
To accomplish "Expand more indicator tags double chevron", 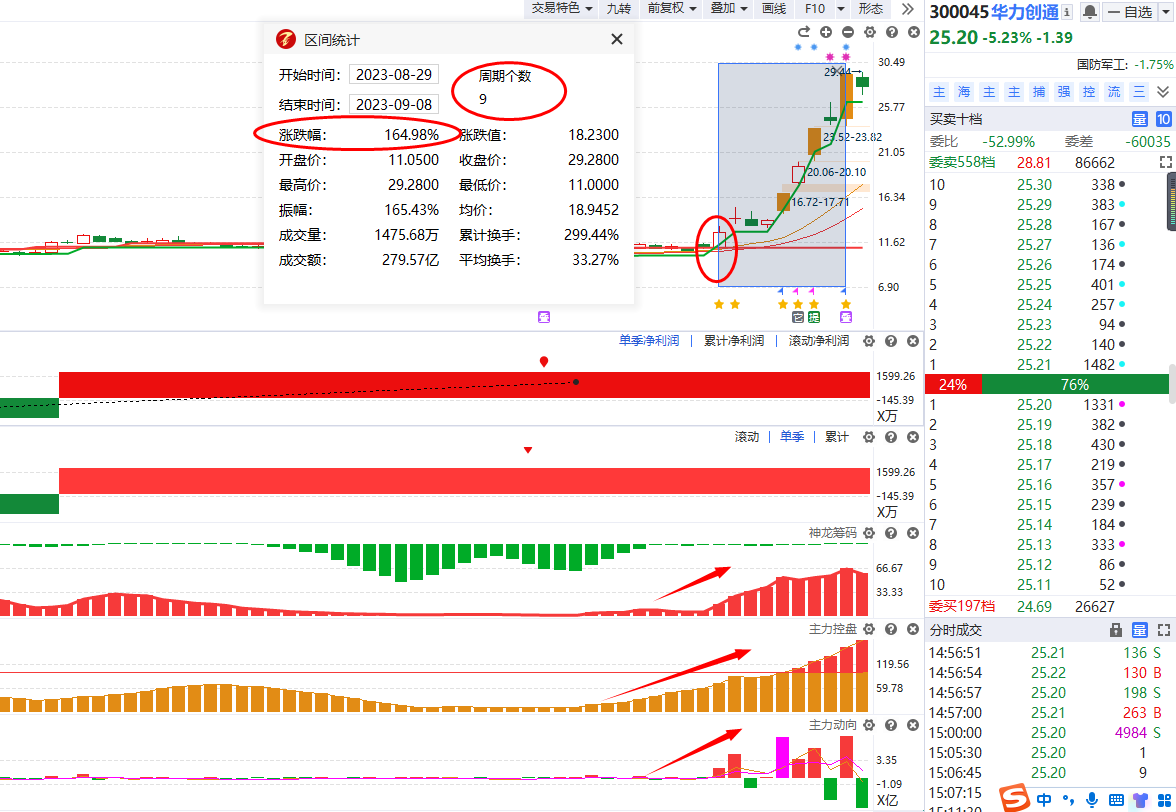I will [1163, 91].
